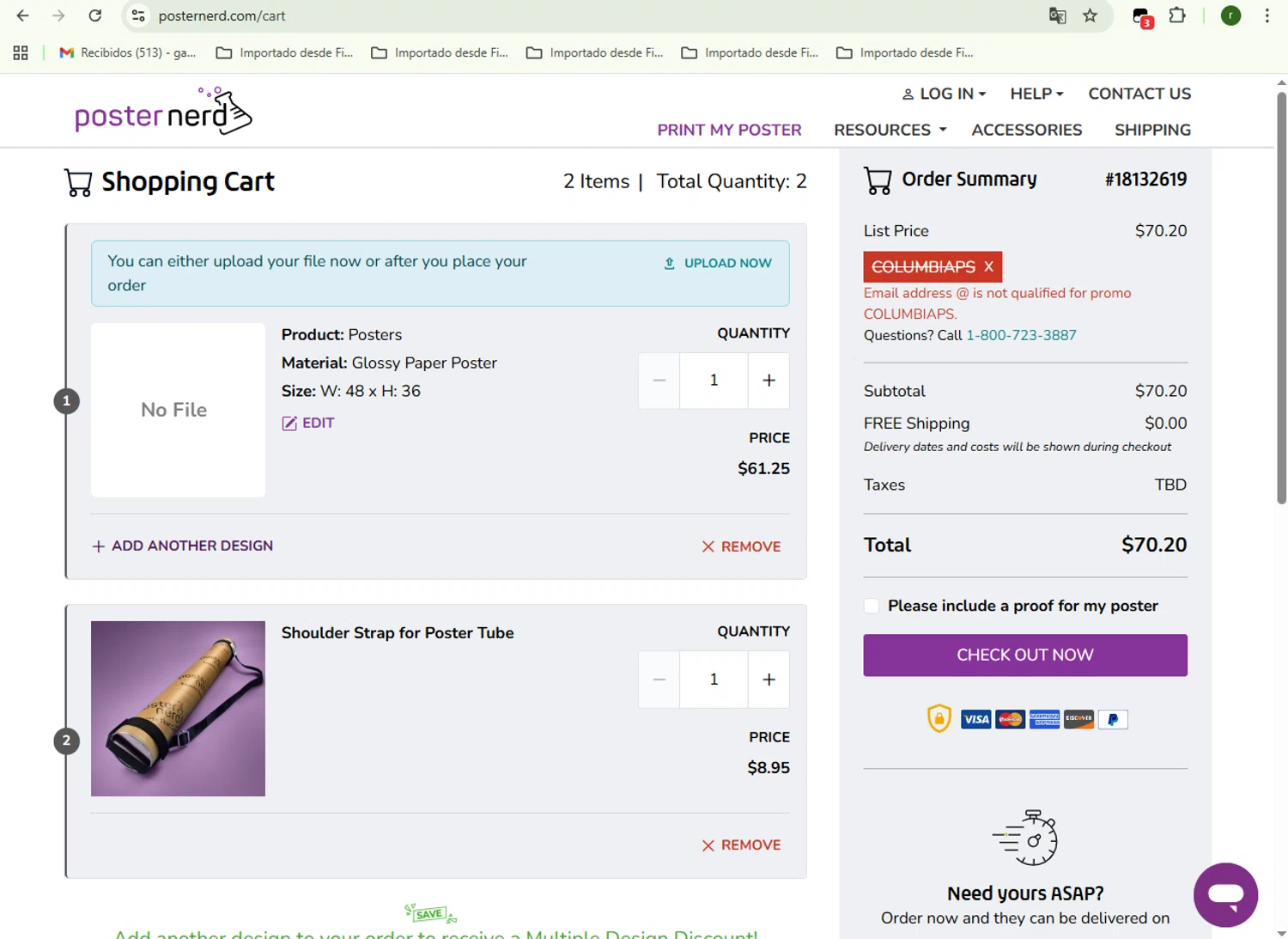
Task: Decrease poster quantity with minus button
Action: 659,381
